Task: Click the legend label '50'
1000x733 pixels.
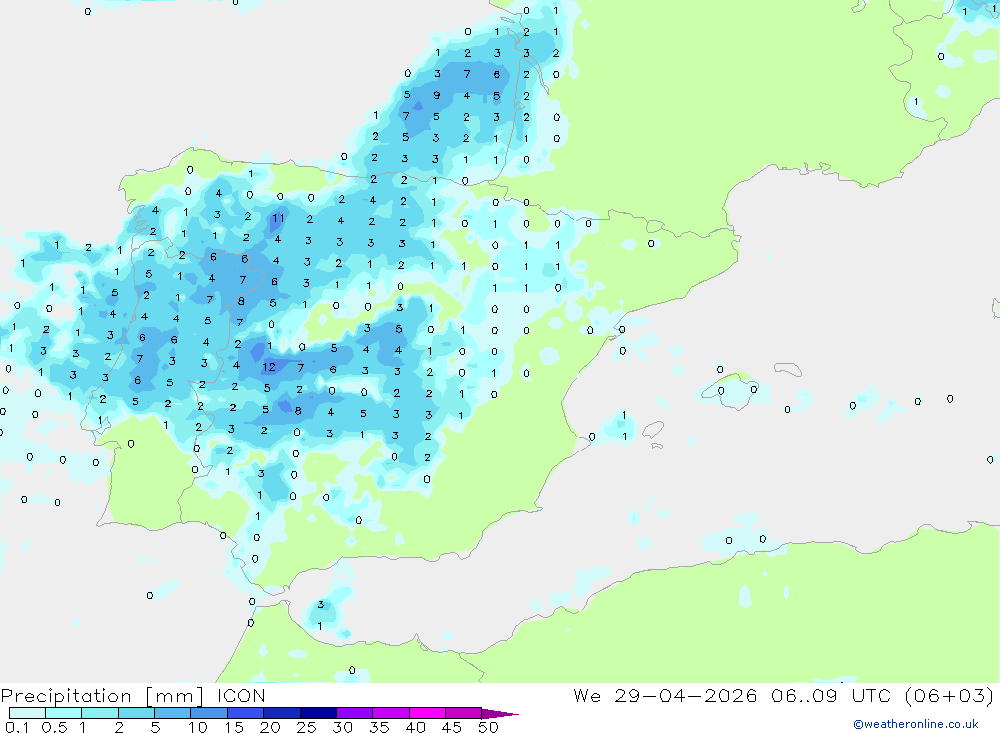Action: pyautogui.click(x=488, y=727)
